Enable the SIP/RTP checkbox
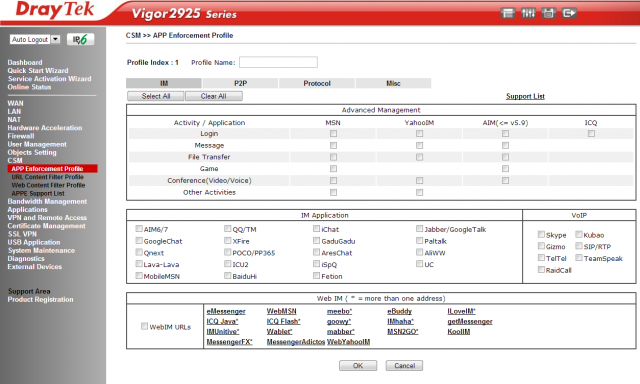Image resolution: width=640 pixels, height=384 pixels. [579, 246]
